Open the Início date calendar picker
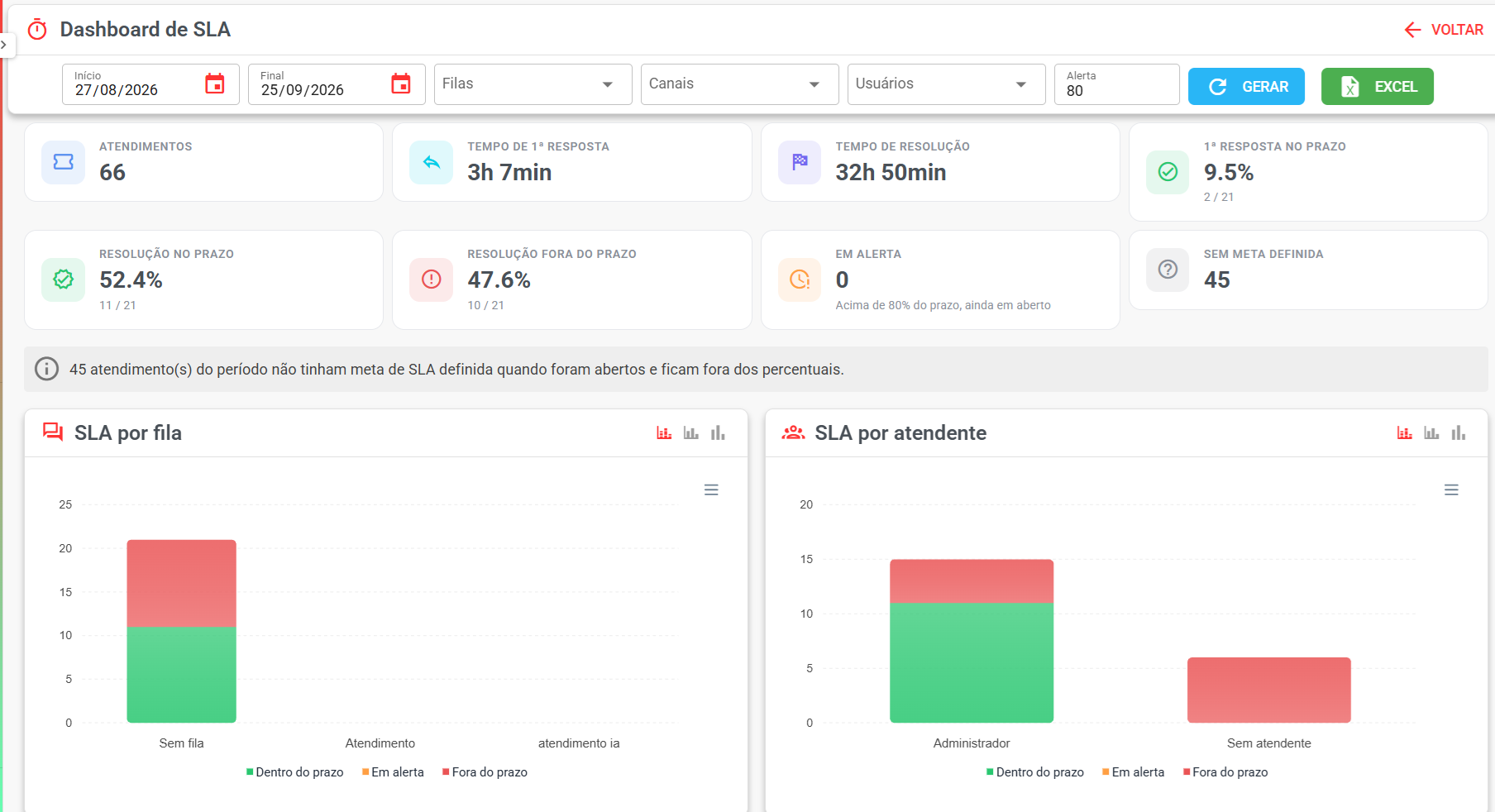Image resolution: width=1495 pixels, height=812 pixels. (x=215, y=84)
